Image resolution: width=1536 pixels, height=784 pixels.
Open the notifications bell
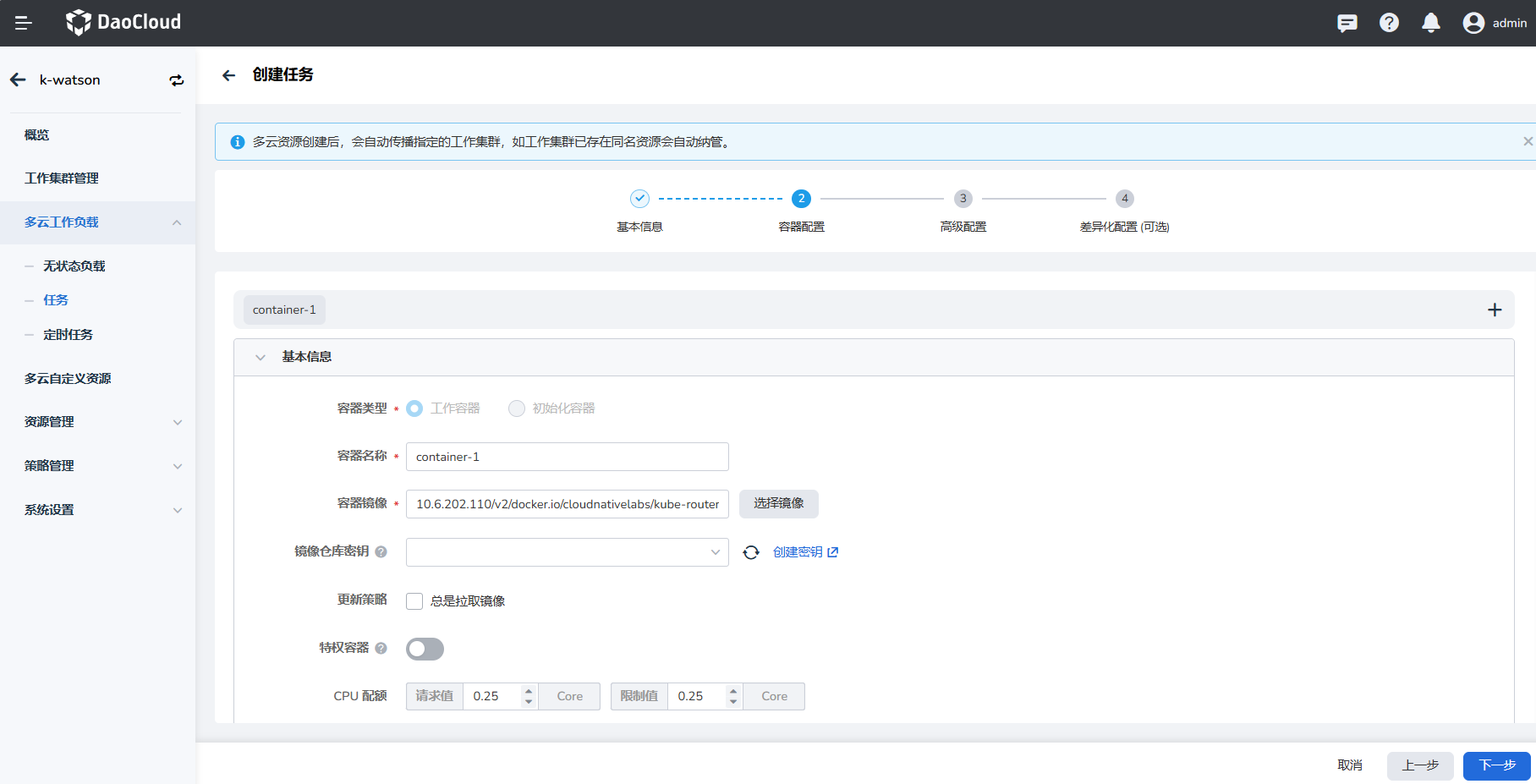click(x=1430, y=23)
